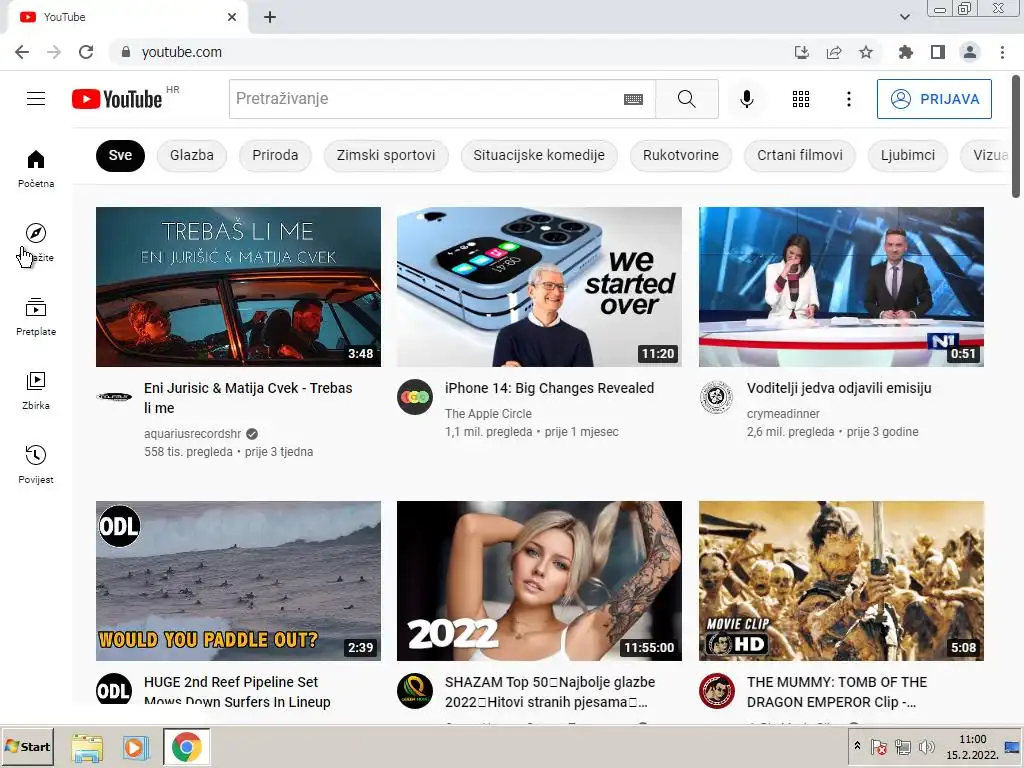Open Zbirka library in sidebar

pos(36,390)
